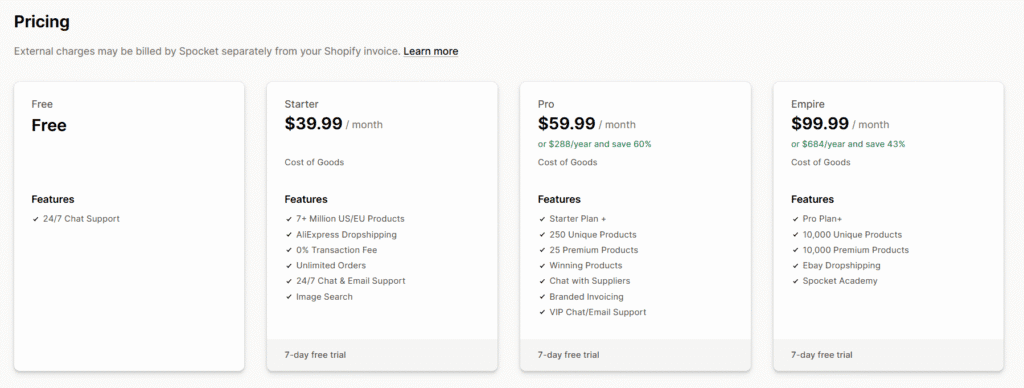1024x388 pixels.
Task: Click the 24/7 Chat Support feature
Action: tap(81, 219)
